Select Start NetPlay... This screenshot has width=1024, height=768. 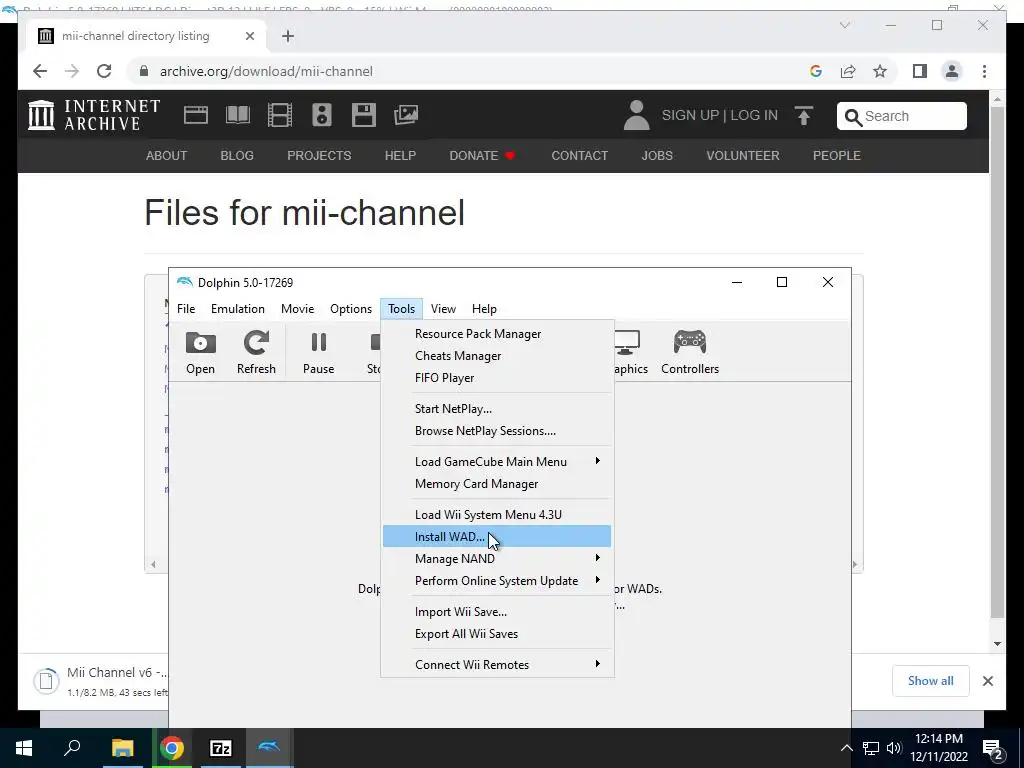tap(497, 409)
